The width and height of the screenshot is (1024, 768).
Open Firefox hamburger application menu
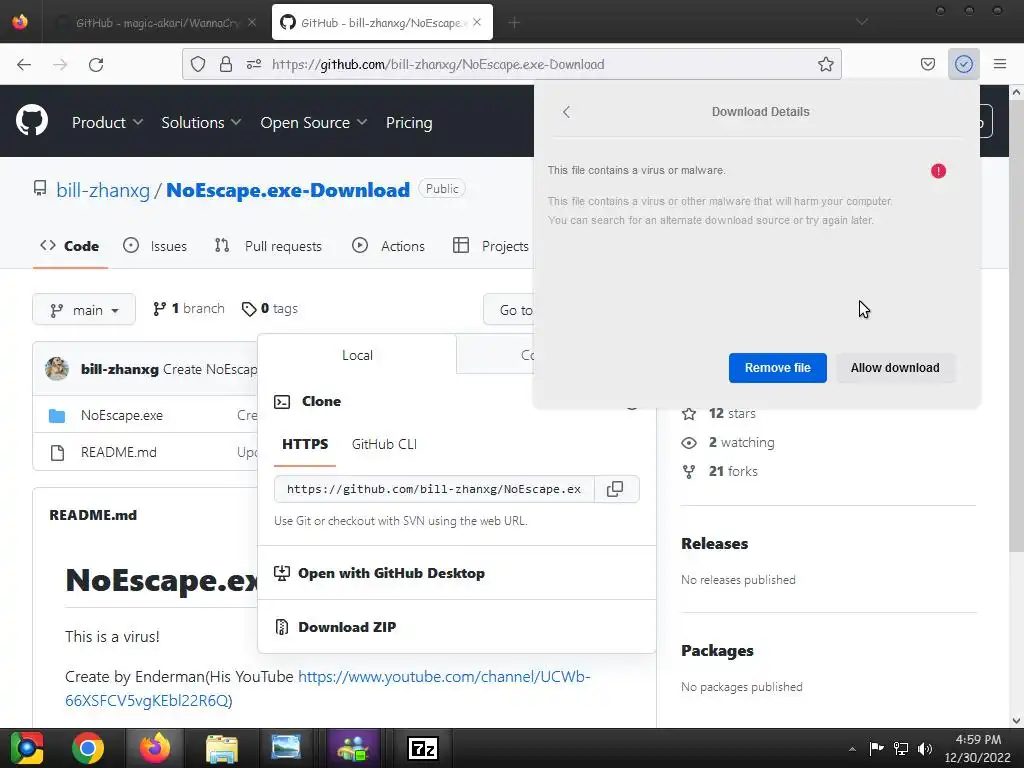[x=999, y=64]
